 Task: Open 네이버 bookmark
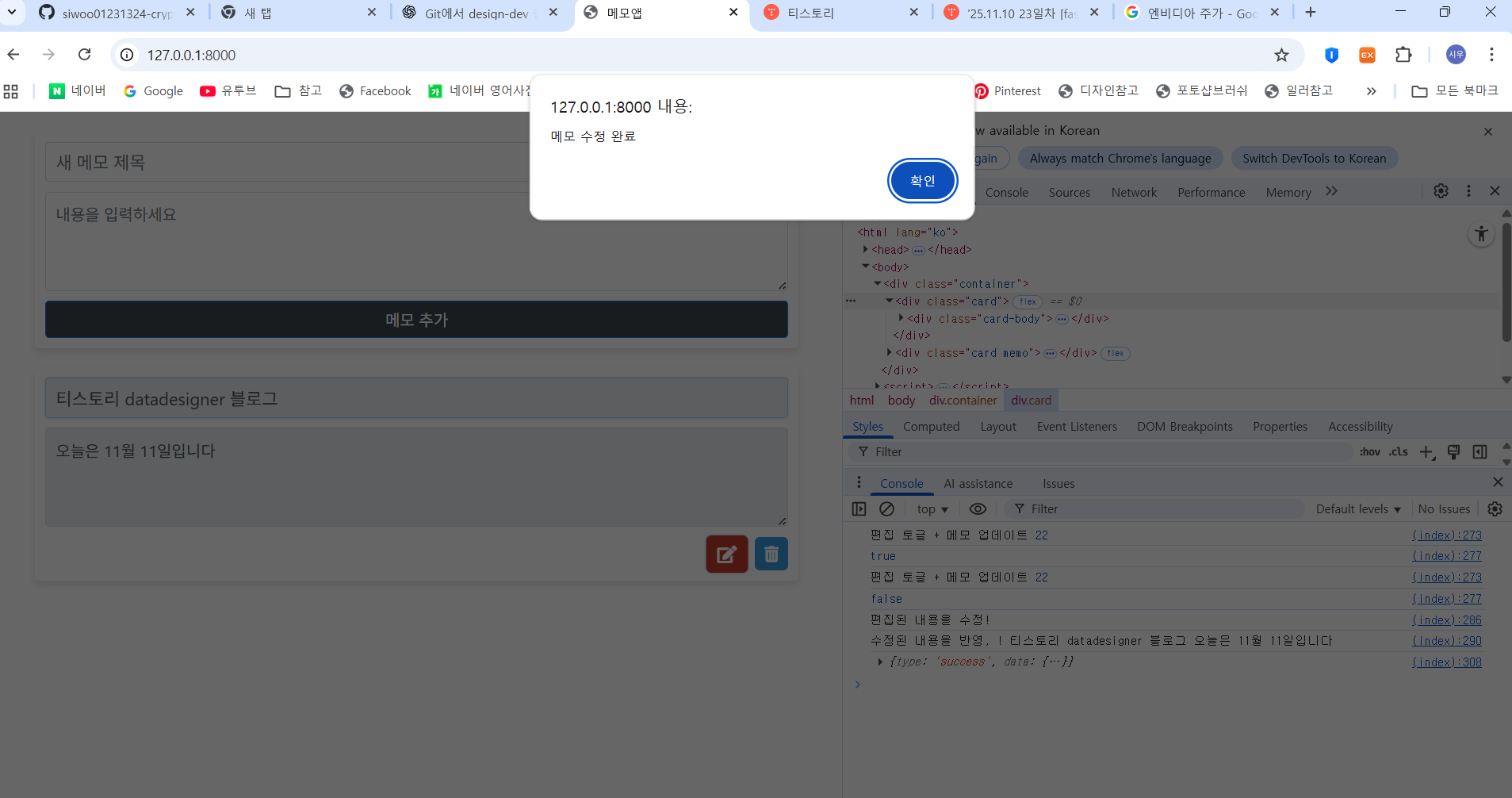point(78,91)
